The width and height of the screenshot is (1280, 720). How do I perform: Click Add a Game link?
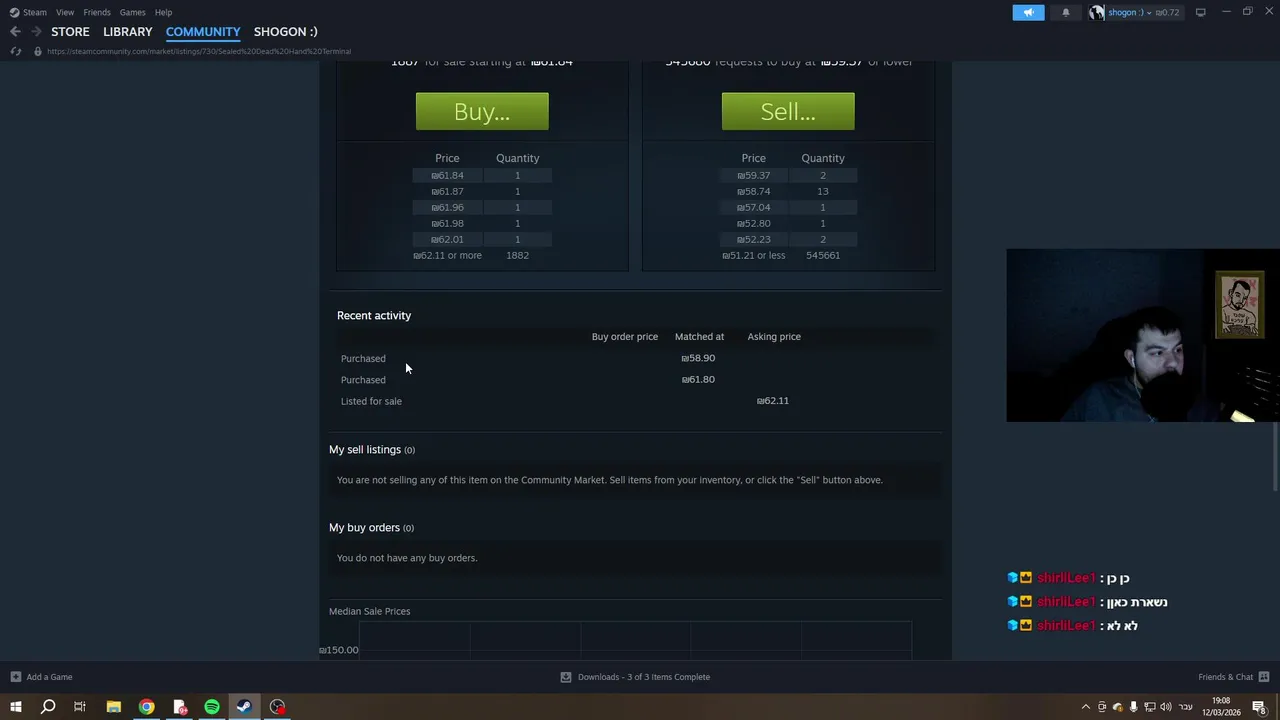[49, 677]
